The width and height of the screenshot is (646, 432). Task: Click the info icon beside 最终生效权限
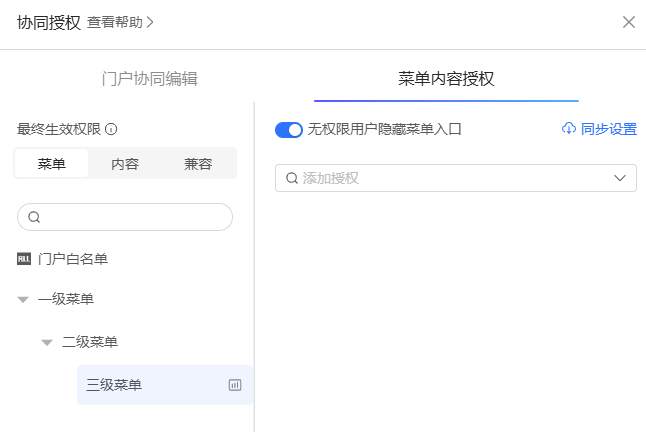[112, 129]
